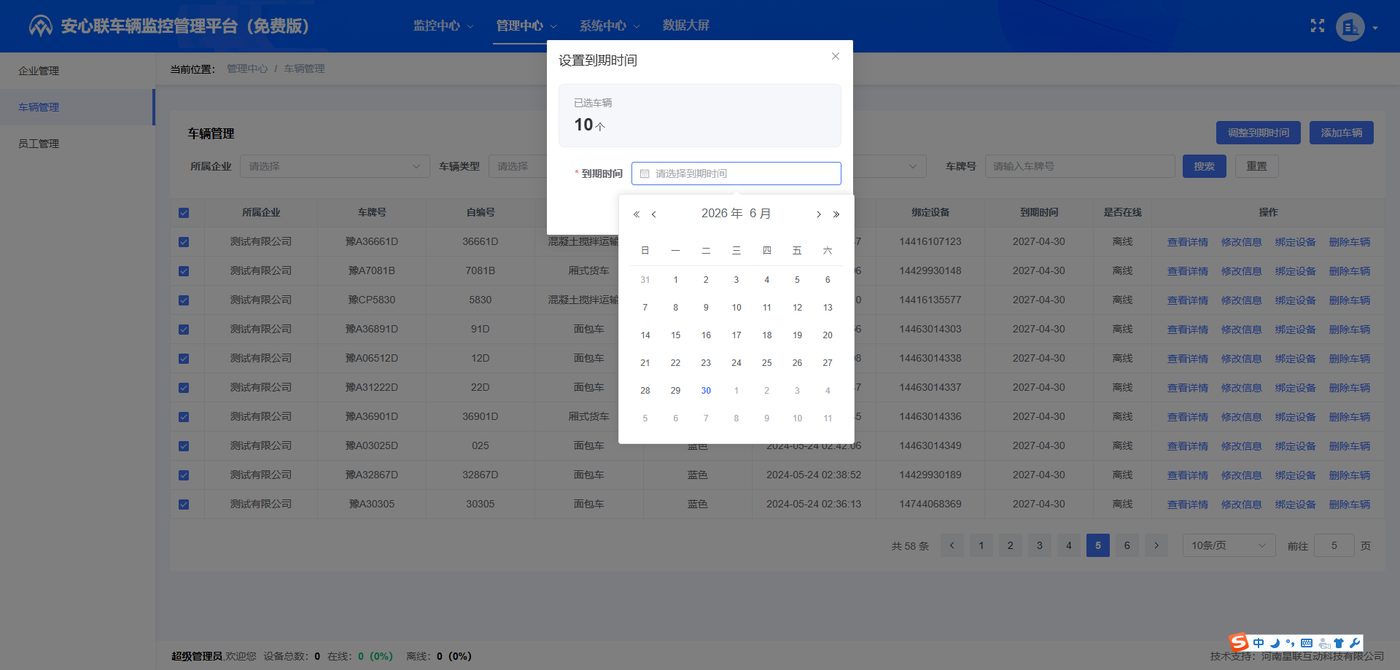Go to previous month in calendar
The height and width of the screenshot is (670, 1400).
click(653, 214)
